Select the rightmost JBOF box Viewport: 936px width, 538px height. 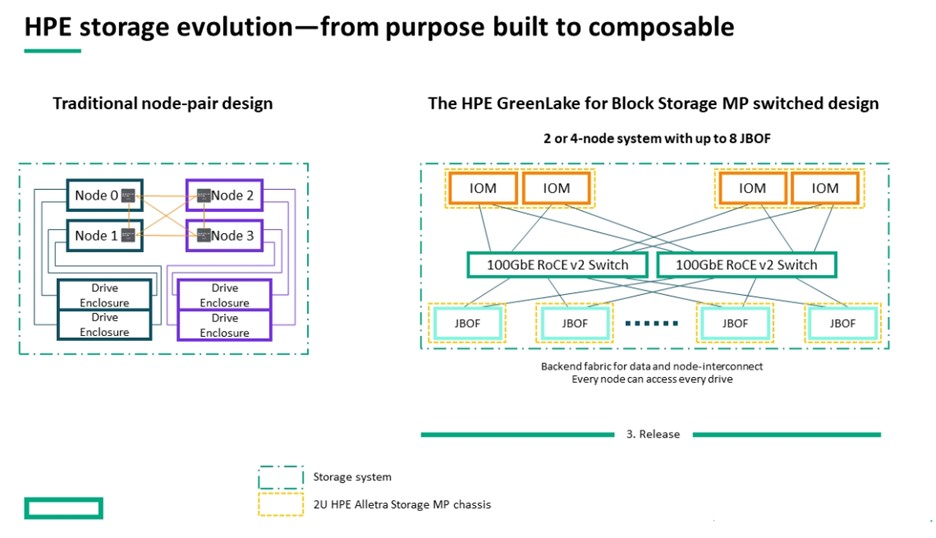point(842,323)
